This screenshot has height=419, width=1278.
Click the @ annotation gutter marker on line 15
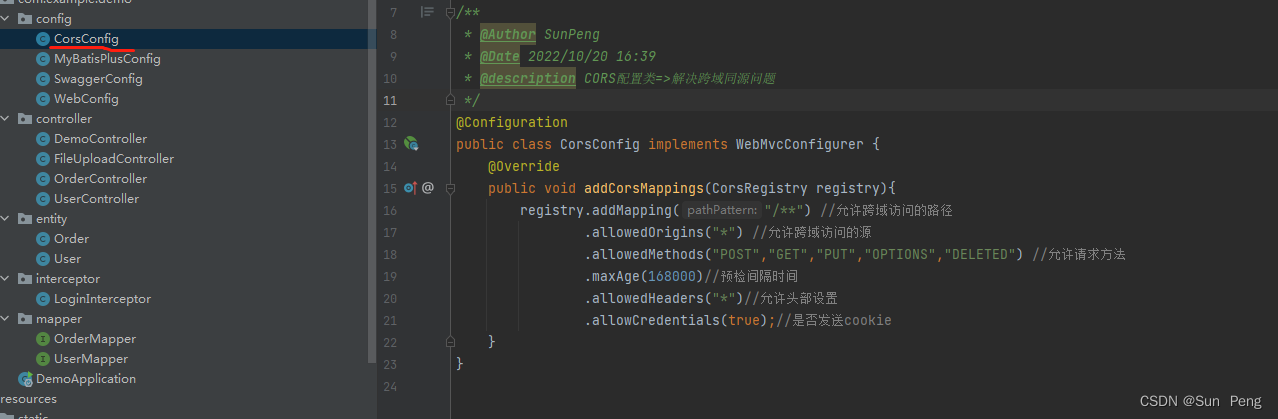(x=428, y=188)
